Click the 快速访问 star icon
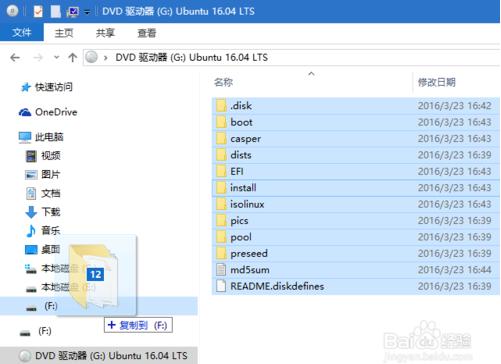 [x=26, y=87]
